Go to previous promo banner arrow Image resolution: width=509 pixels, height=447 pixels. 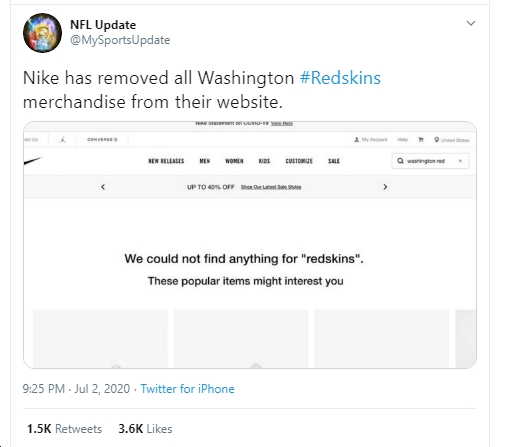pyautogui.click(x=103, y=187)
